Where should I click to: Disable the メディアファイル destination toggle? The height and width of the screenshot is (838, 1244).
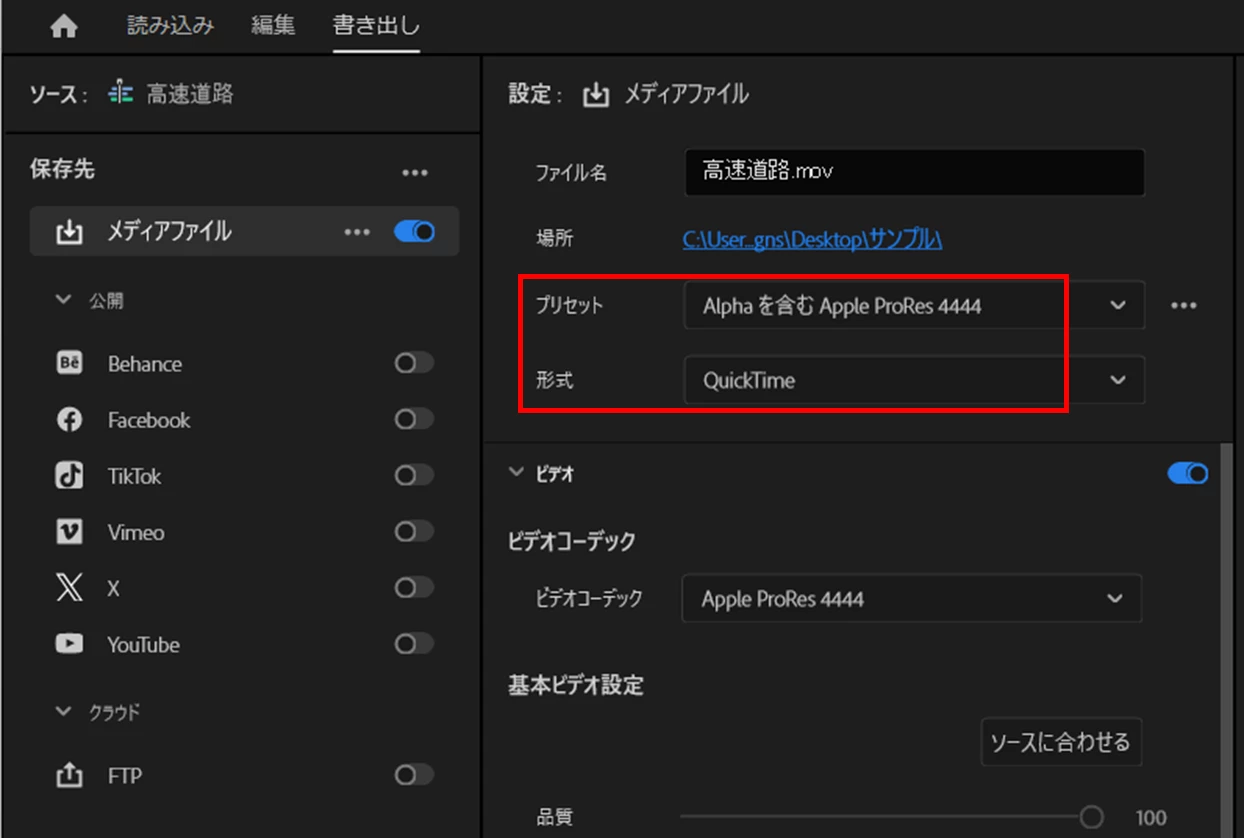tap(414, 232)
